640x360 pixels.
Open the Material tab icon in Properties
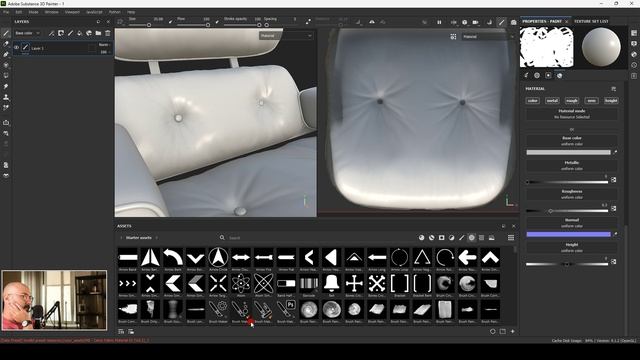coord(559,76)
